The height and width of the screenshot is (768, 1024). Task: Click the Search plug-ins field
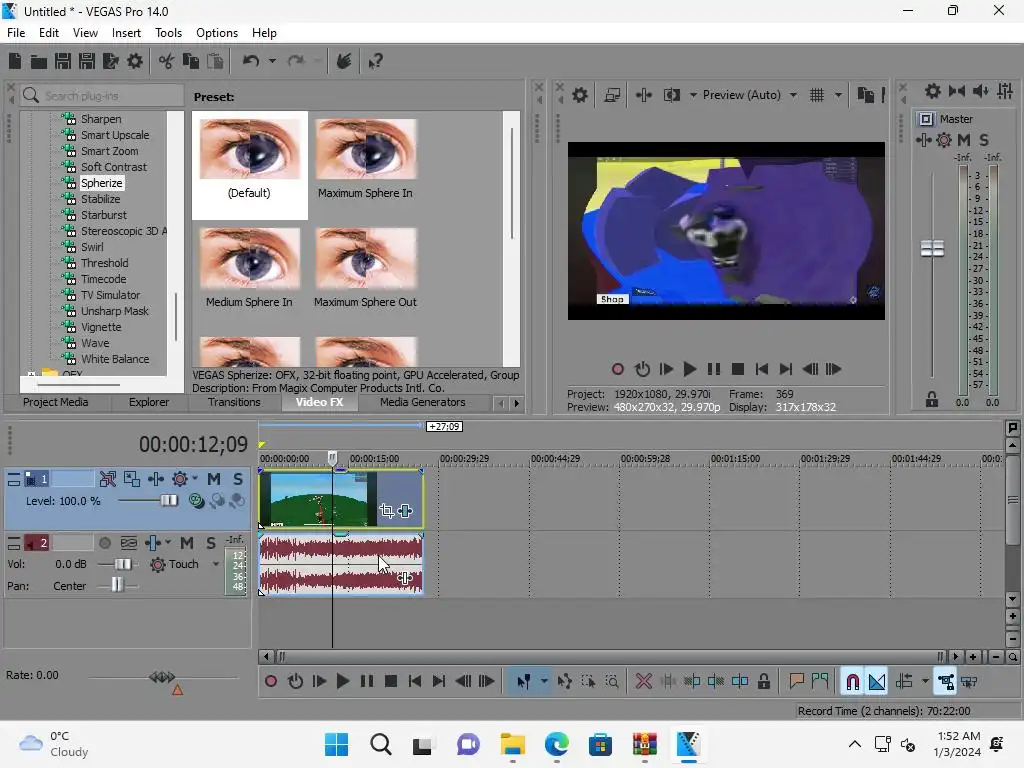pyautogui.click(x=101, y=96)
